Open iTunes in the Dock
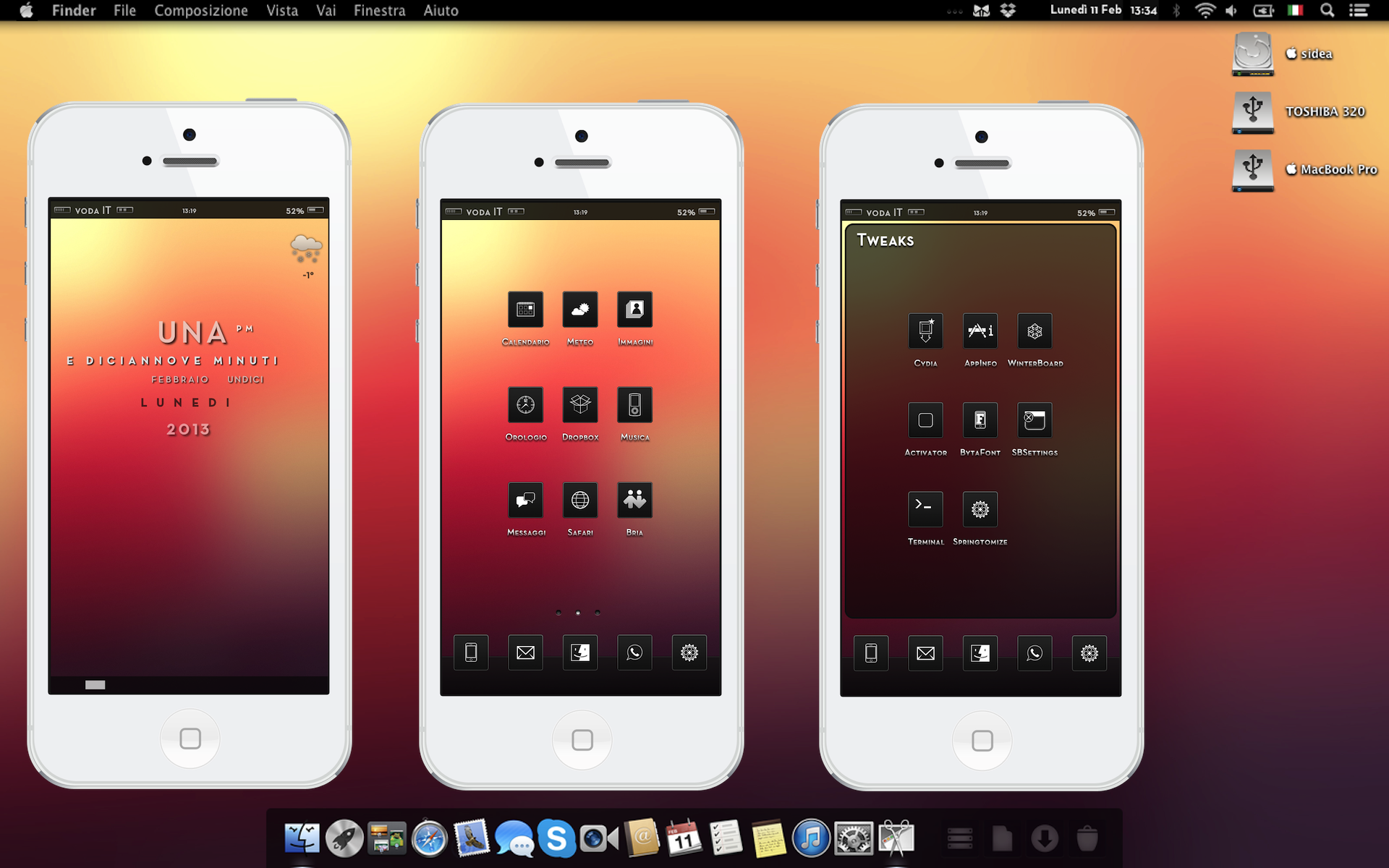The width and height of the screenshot is (1389, 868). 811,839
